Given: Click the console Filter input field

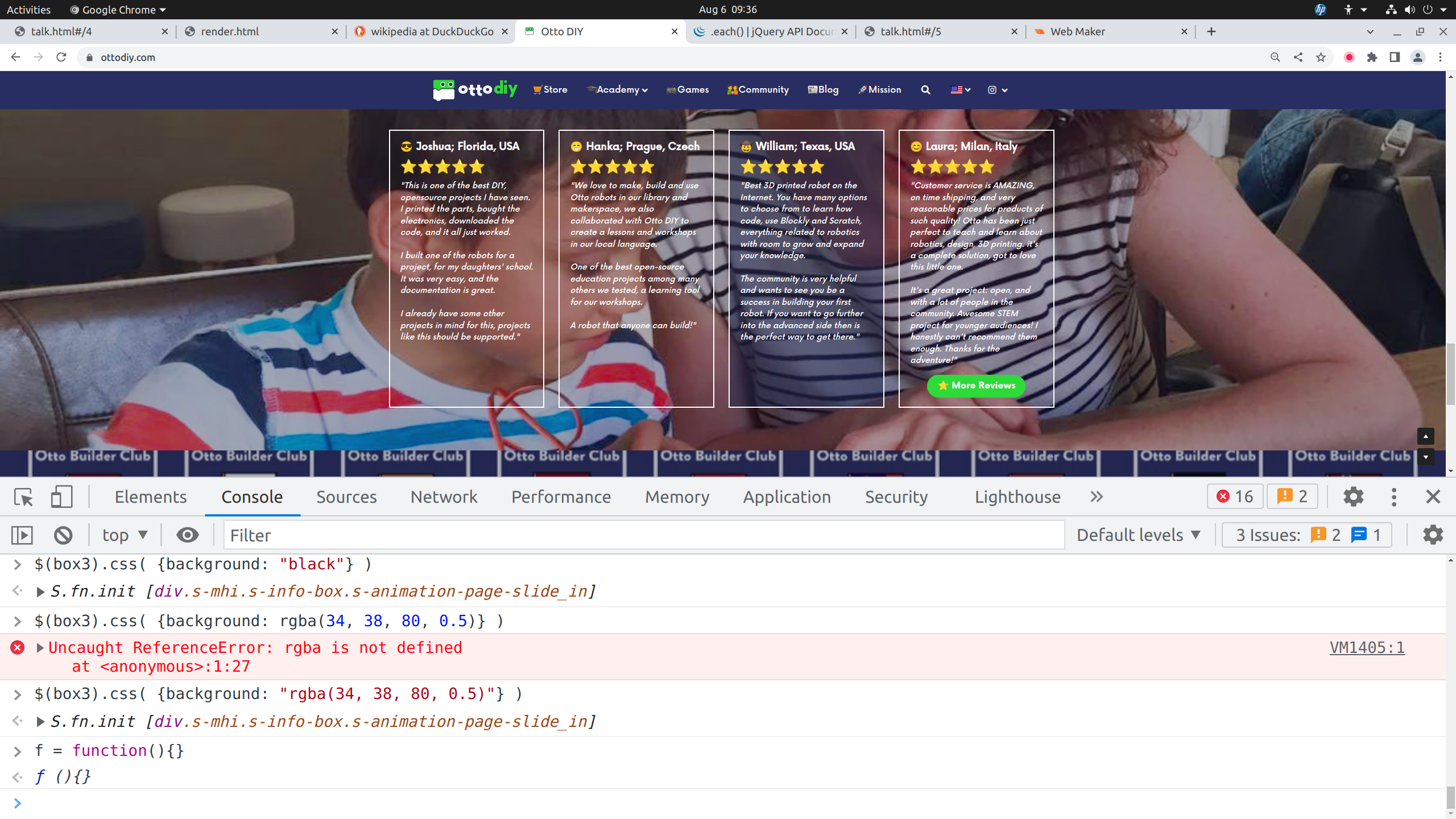Looking at the screenshot, I should 643,535.
